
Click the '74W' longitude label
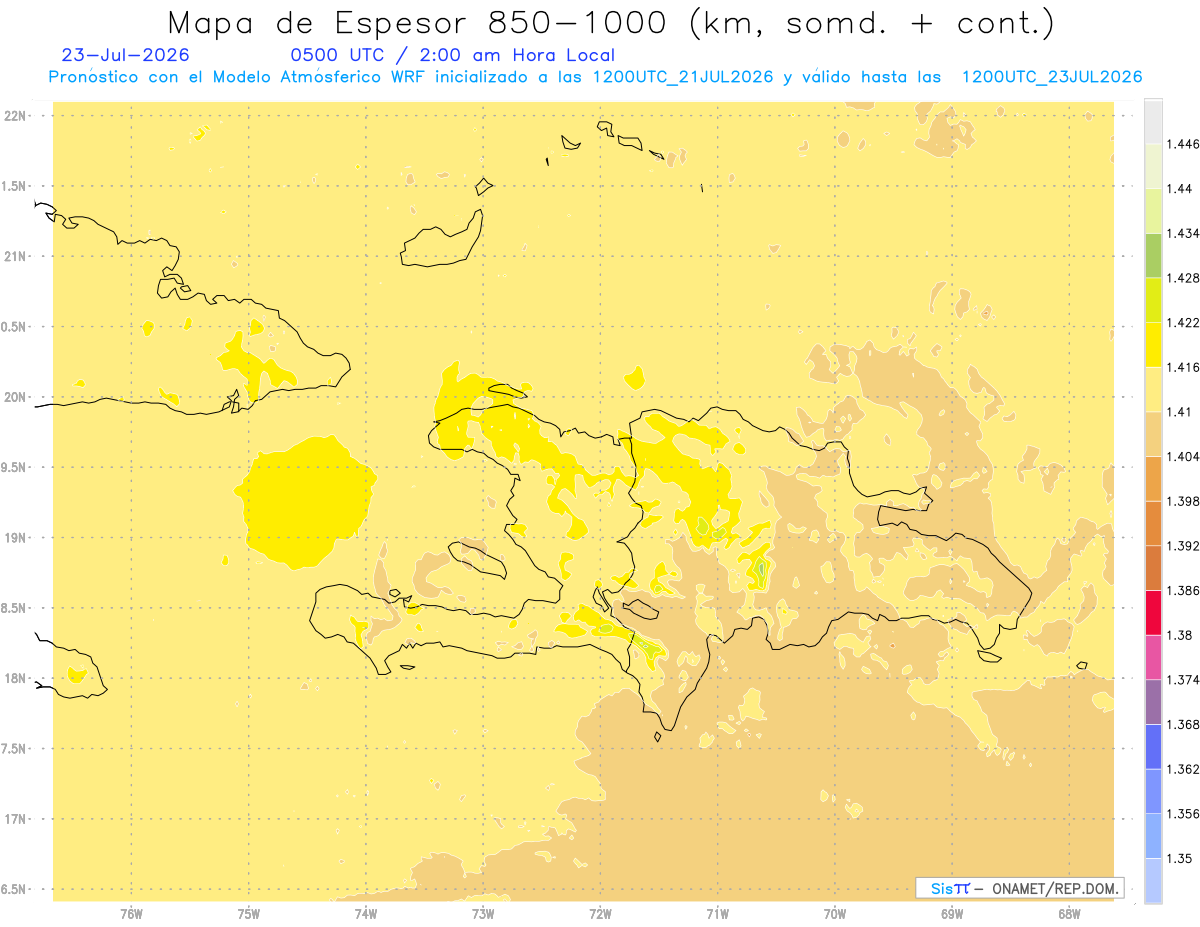[366, 913]
